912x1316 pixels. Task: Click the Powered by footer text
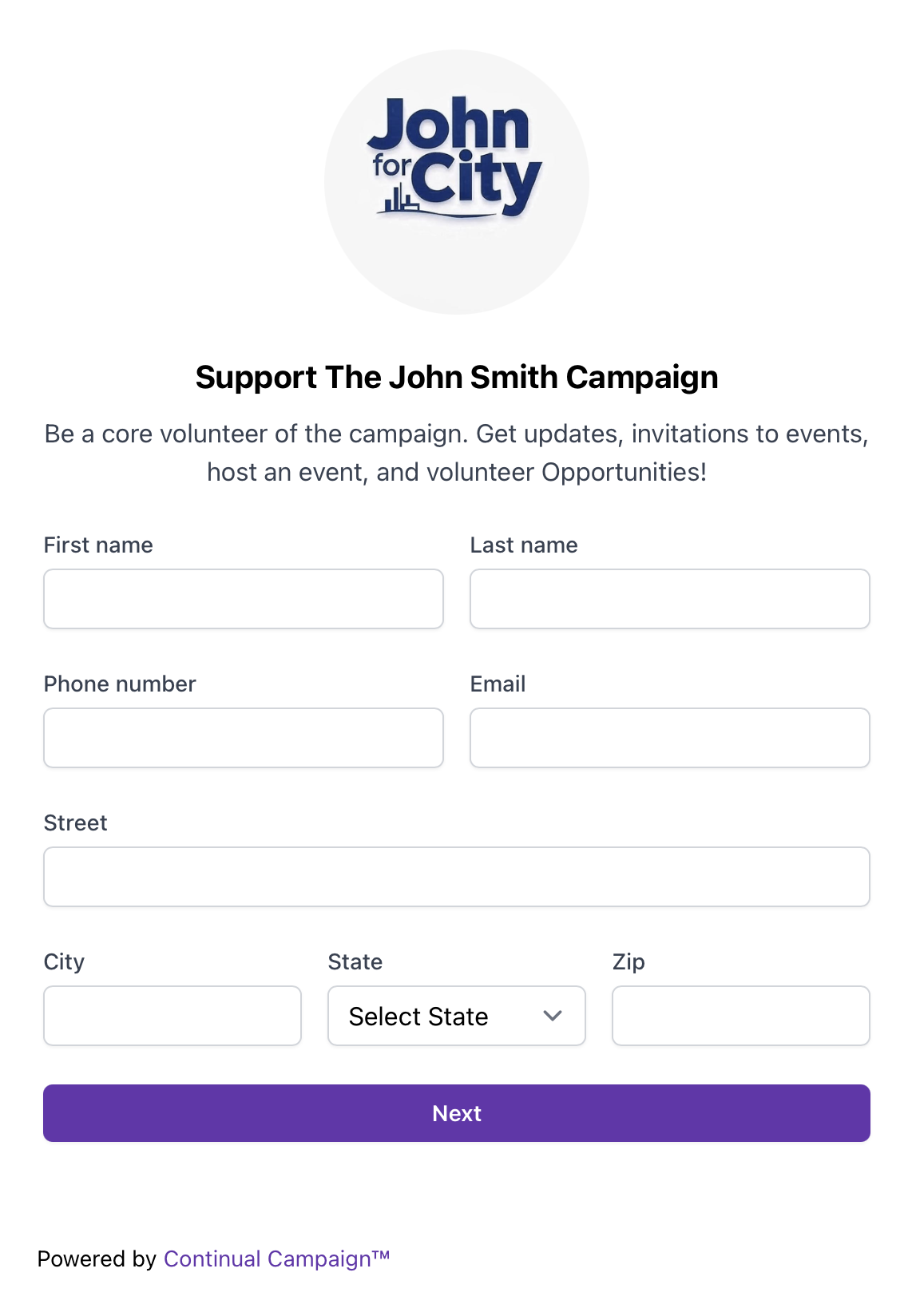99,1259
